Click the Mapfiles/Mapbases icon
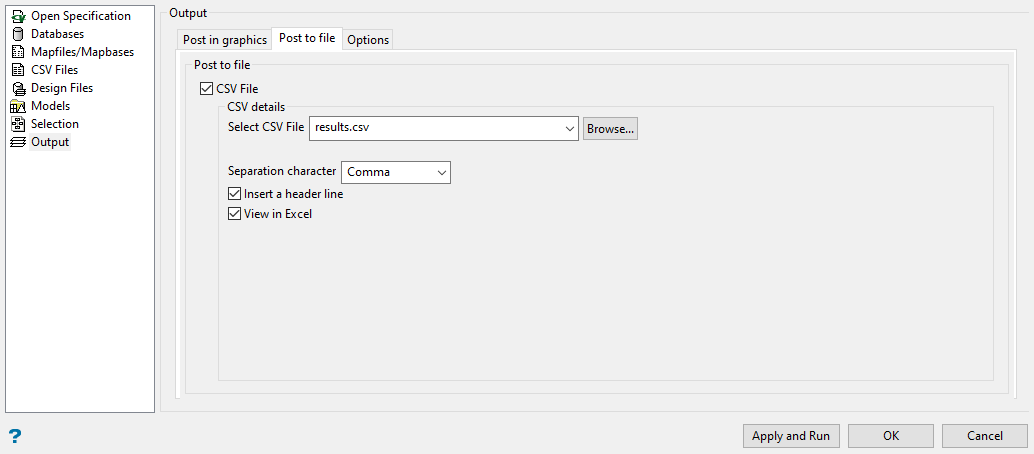This screenshot has height=454, width=1034. tap(17, 52)
